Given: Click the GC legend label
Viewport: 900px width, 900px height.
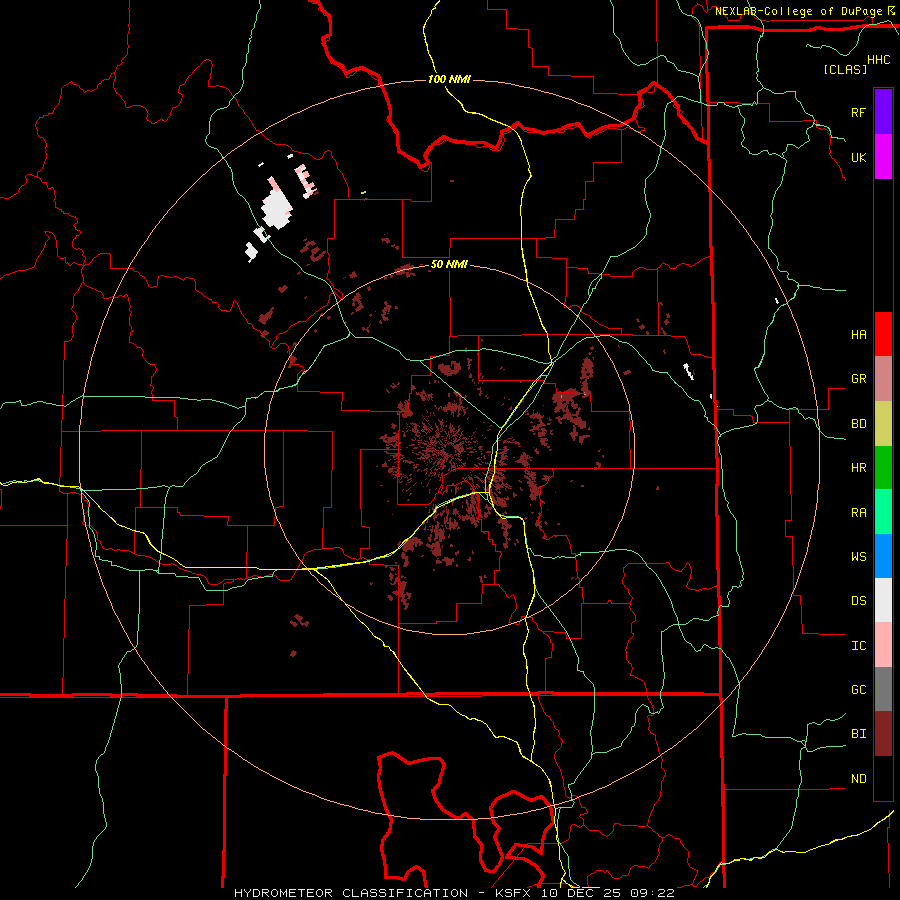Looking at the screenshot, I should [858, 690].
